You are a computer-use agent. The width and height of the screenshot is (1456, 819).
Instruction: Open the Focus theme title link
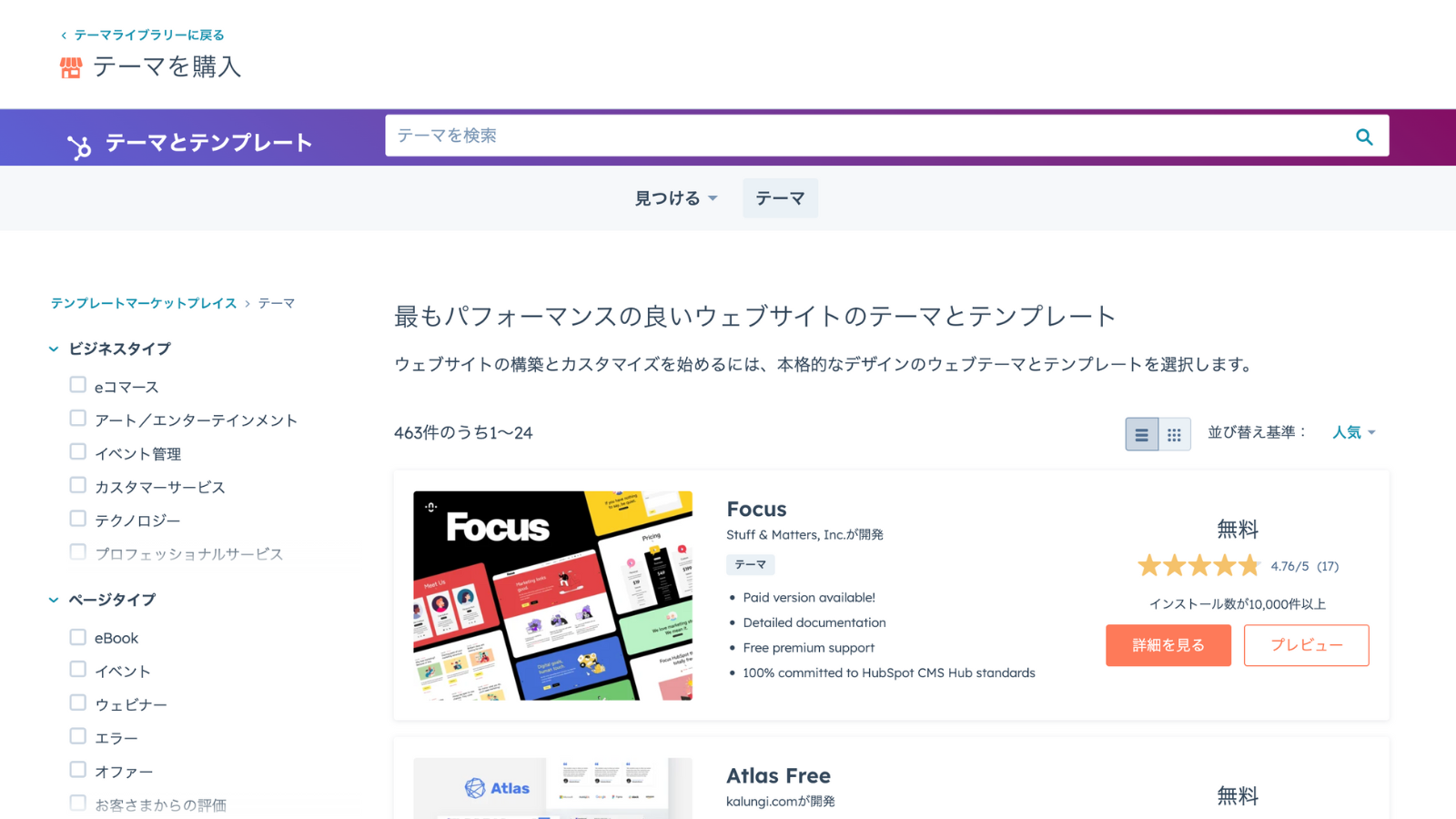[757, 510]
